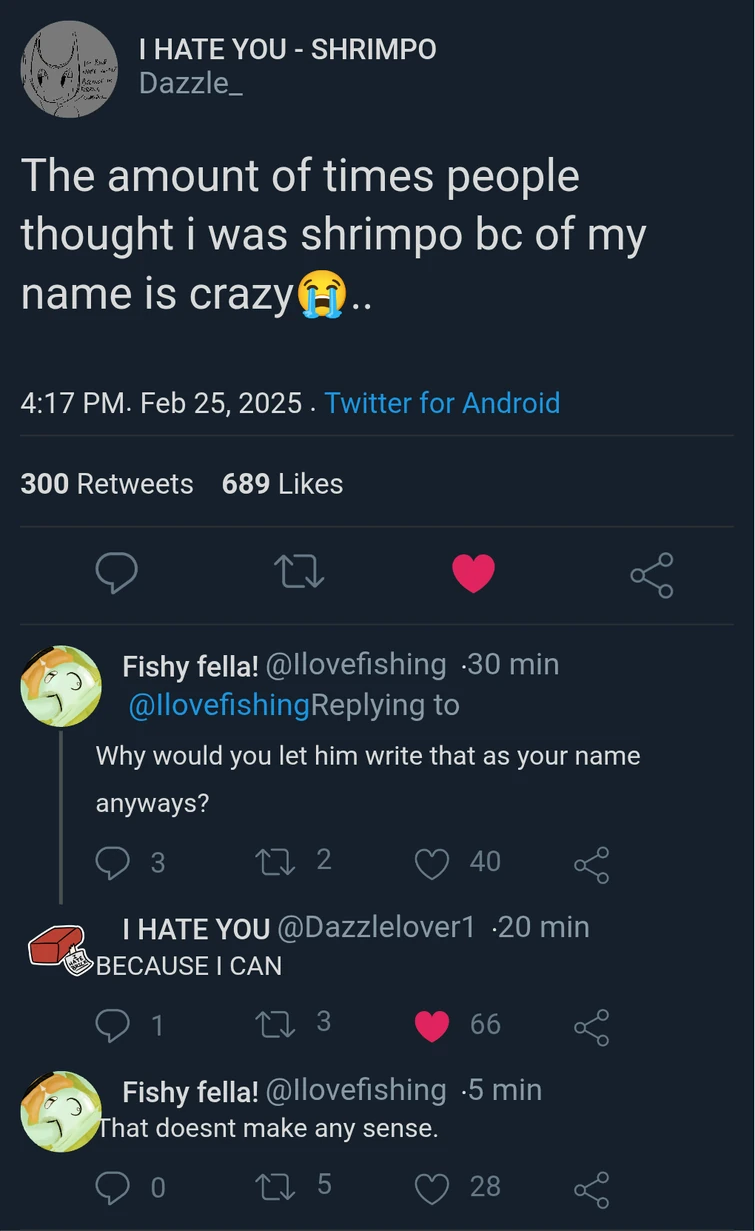Image resolution: width=755 pixels, height=1231 pixels.
Task: Share the main tweet
Action: (652, 574)
